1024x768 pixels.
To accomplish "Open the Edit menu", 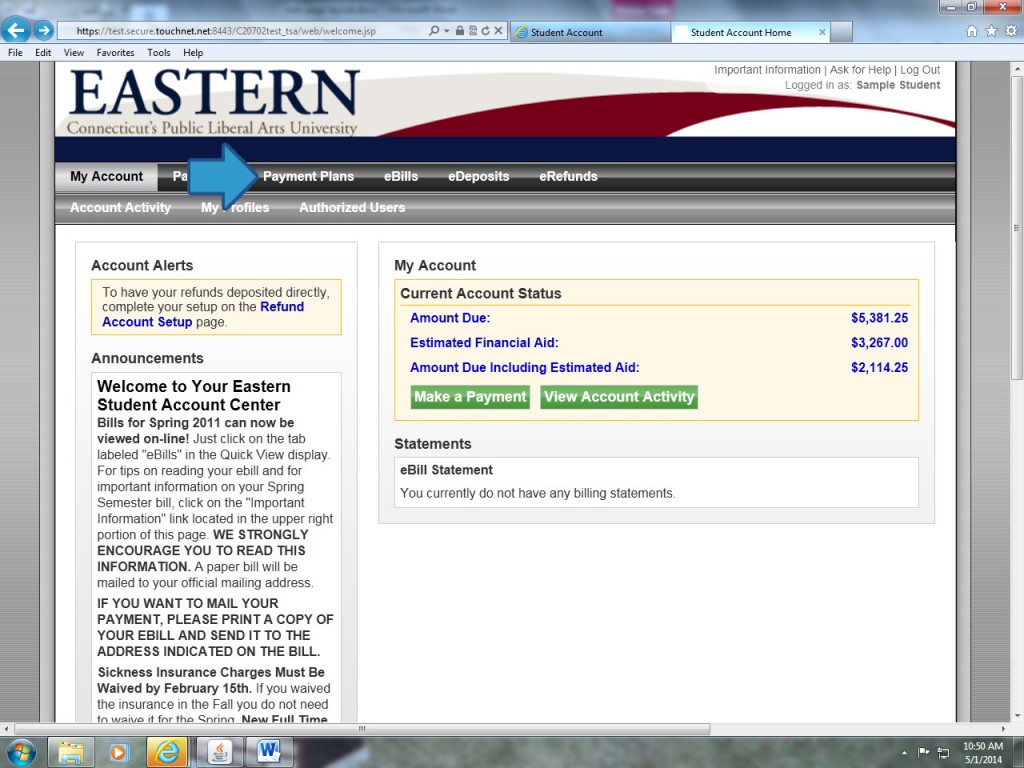I will [x=43, y=52].
